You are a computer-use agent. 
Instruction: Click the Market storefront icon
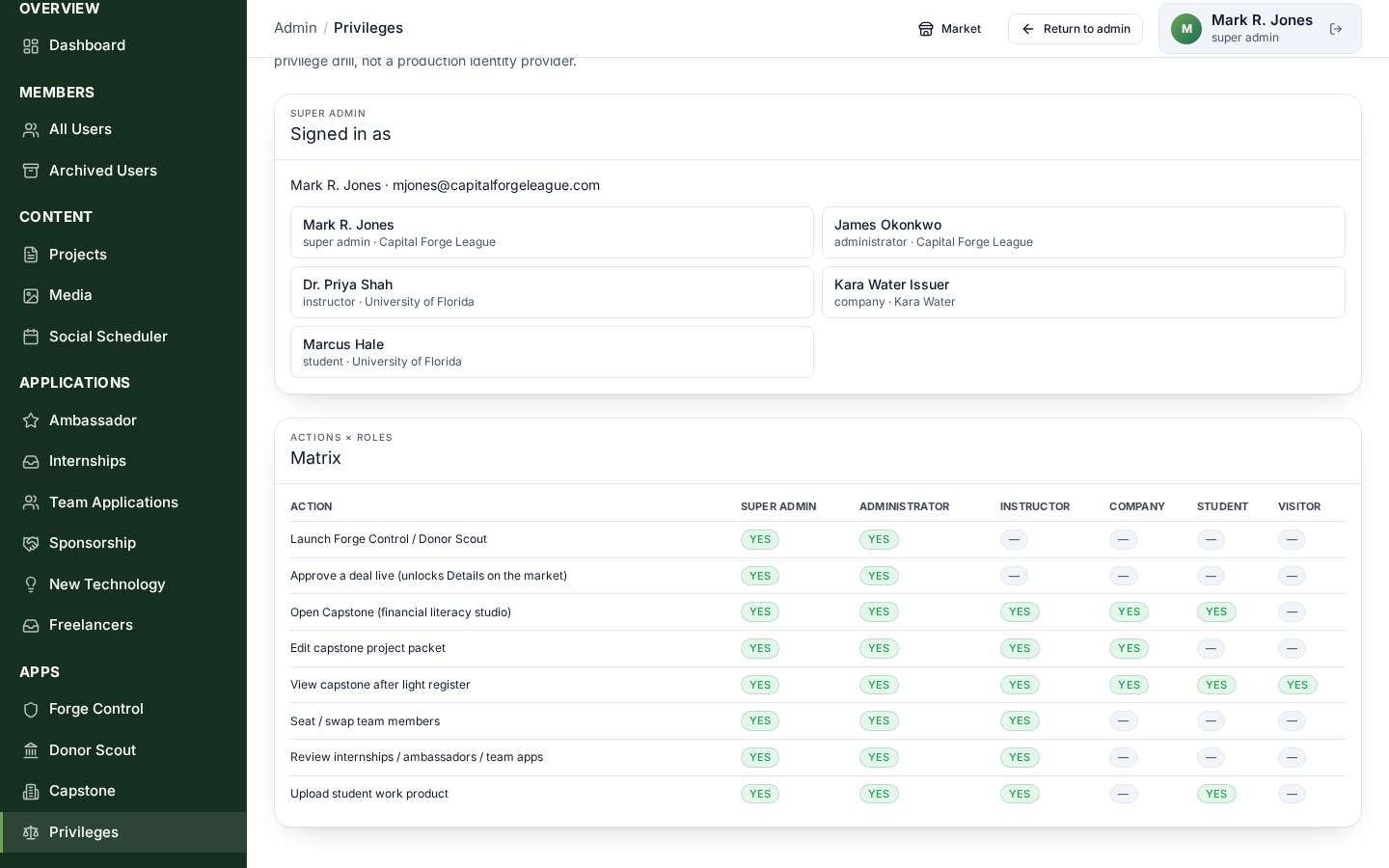tap(926, 29)
